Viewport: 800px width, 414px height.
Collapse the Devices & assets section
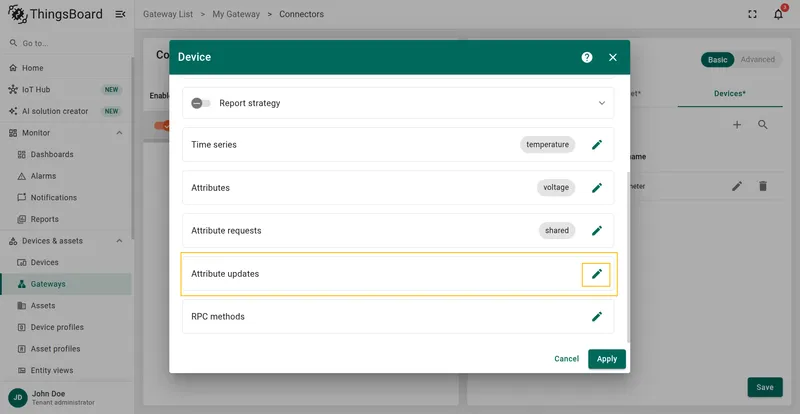[119, 241]
